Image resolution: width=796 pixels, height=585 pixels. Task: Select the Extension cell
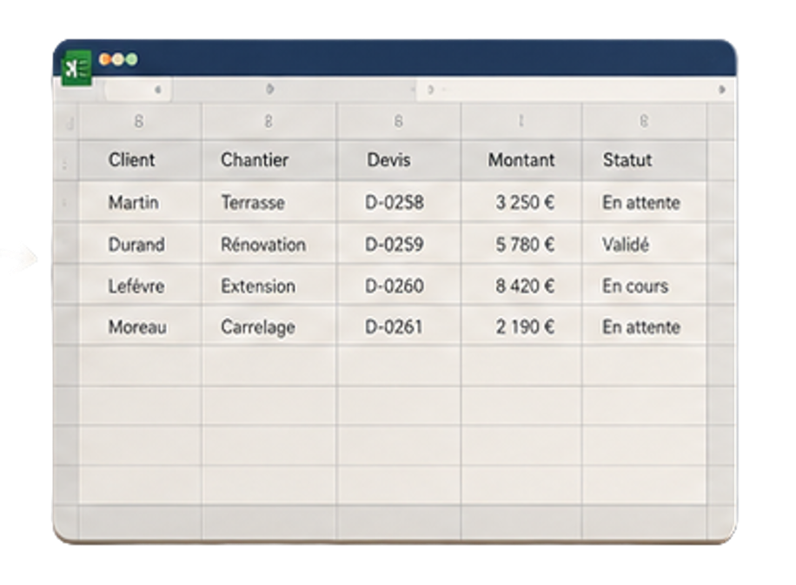point(269,285)
